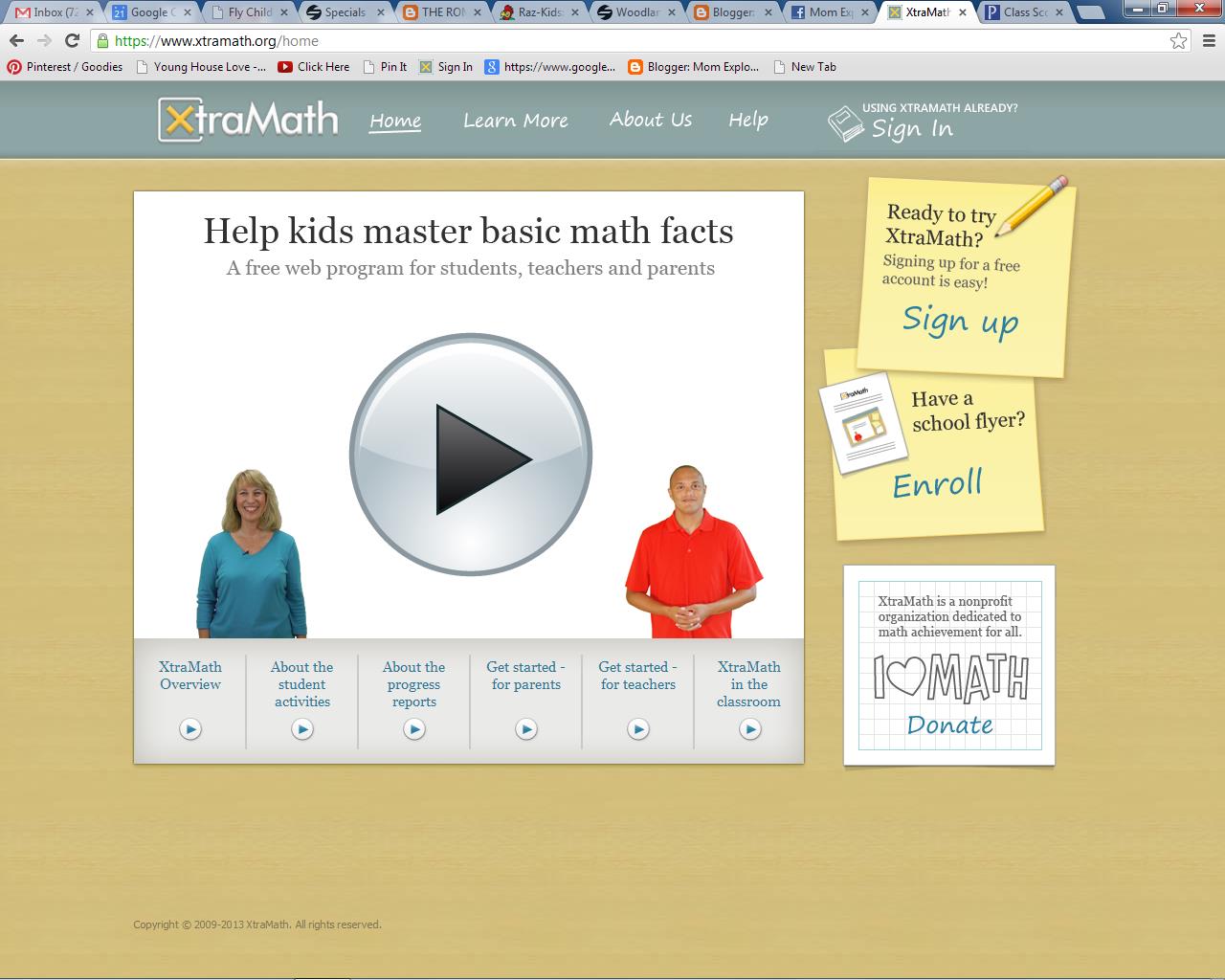Click the address bar URL
The image size is (1225, 980).
[216, 41]
